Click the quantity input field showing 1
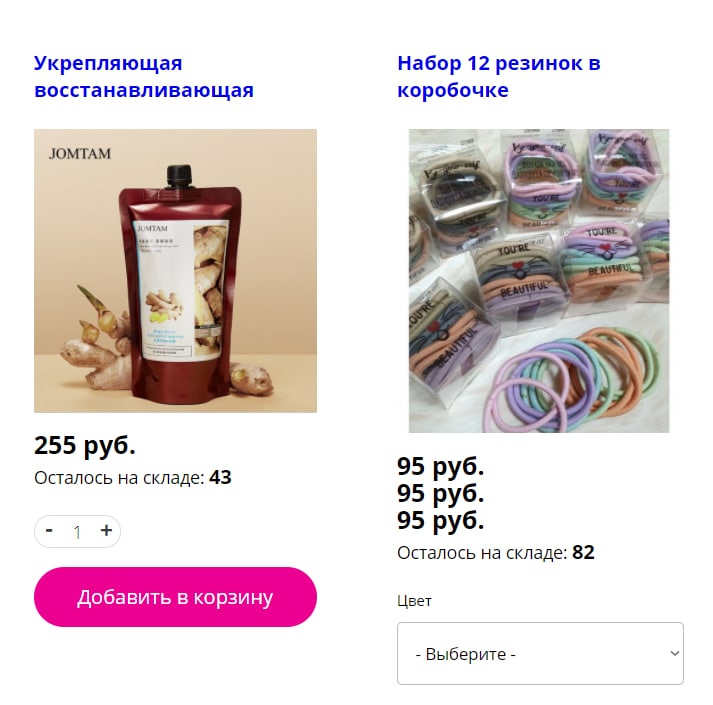Screen dimensions: 713x705 77,532
